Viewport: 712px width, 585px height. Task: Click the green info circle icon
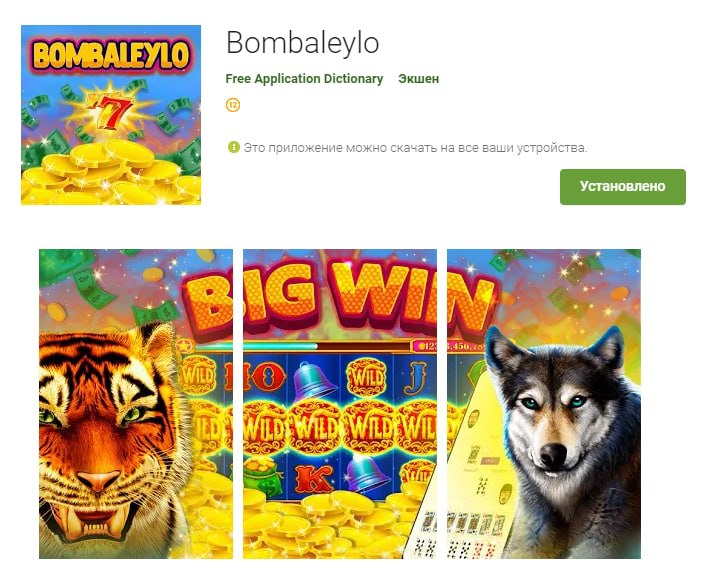[x=233, y=147]
